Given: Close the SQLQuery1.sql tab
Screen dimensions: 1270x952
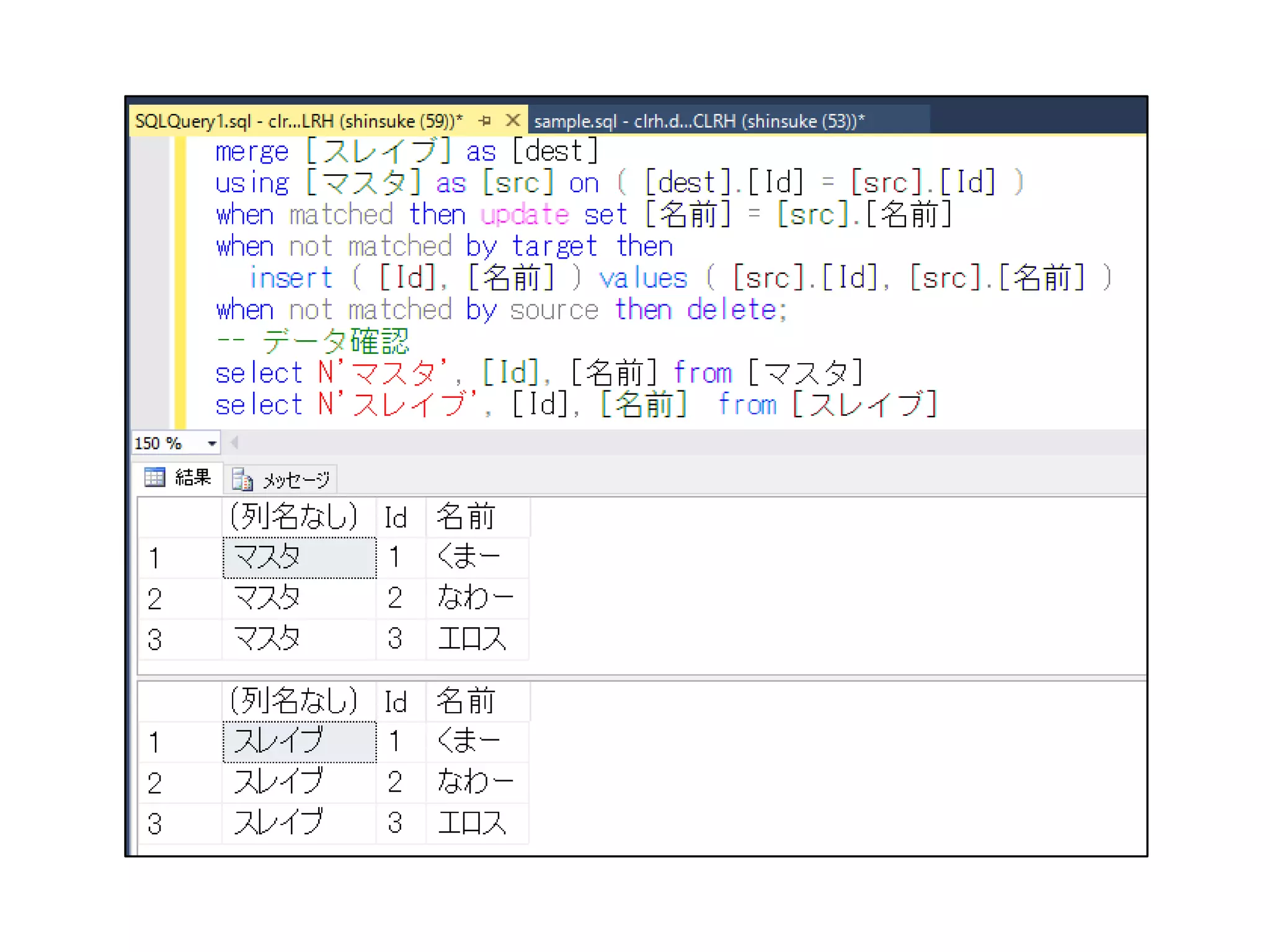Looking at the screenshot, I should pyautogui.click(x=512, y=120).
